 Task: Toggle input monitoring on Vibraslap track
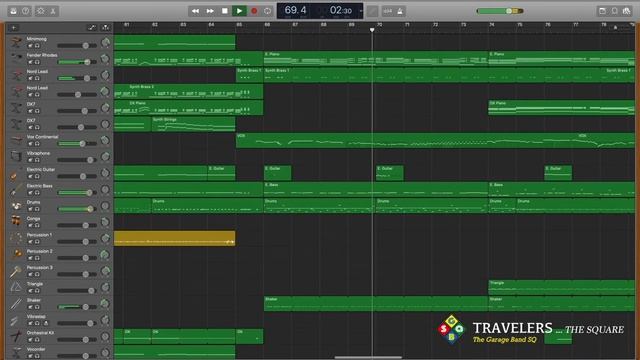pos(46,323)
